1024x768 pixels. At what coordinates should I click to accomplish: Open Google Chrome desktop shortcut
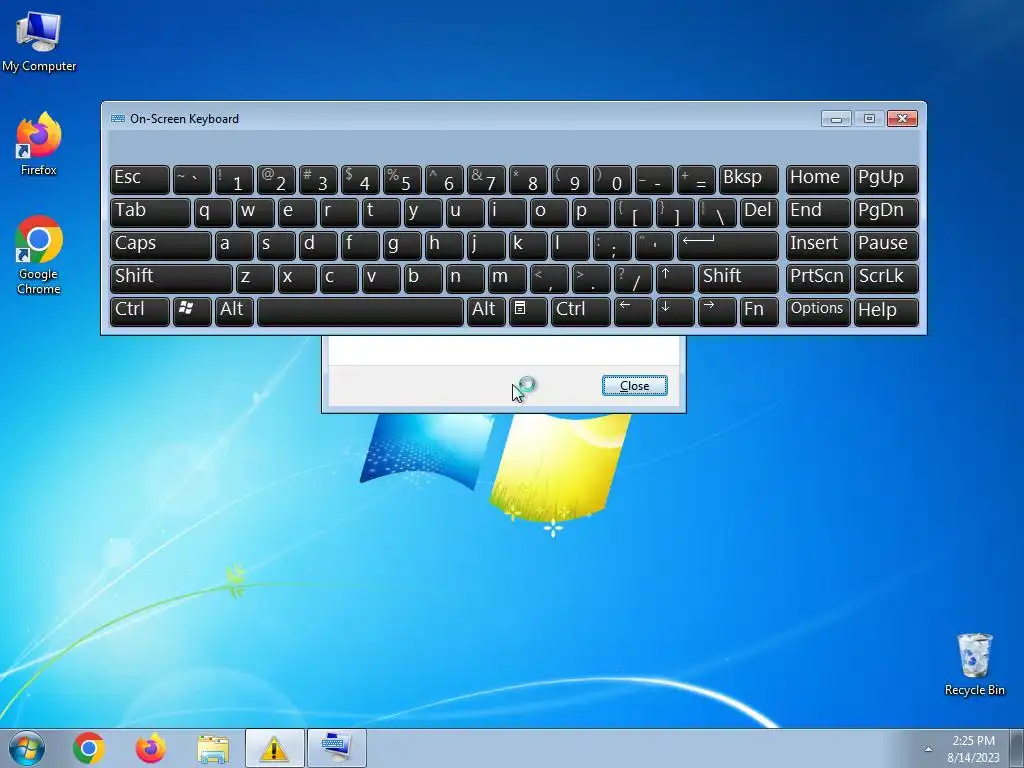(x=39, y=255)
